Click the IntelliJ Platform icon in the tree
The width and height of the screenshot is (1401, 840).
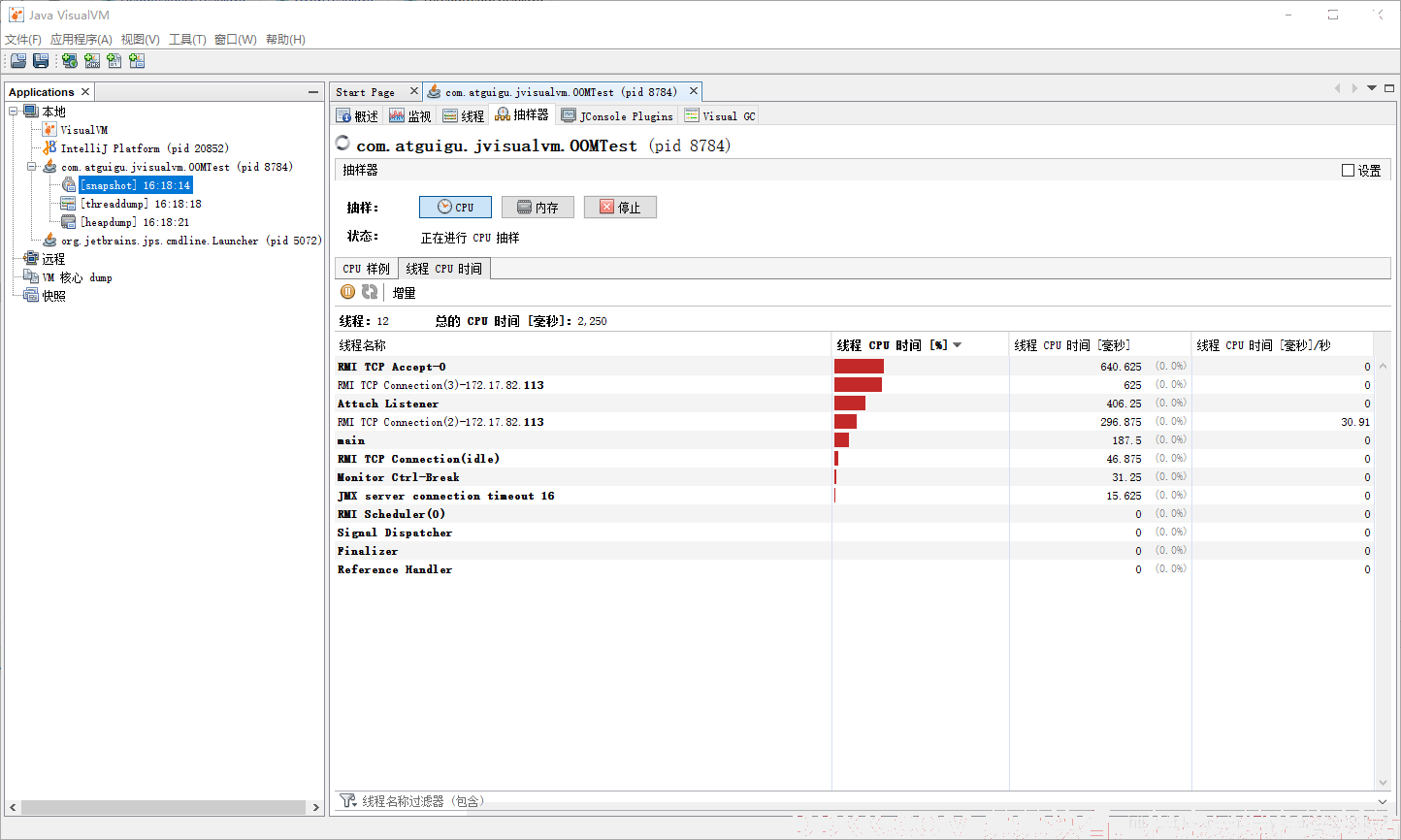(x=49, y=147)
